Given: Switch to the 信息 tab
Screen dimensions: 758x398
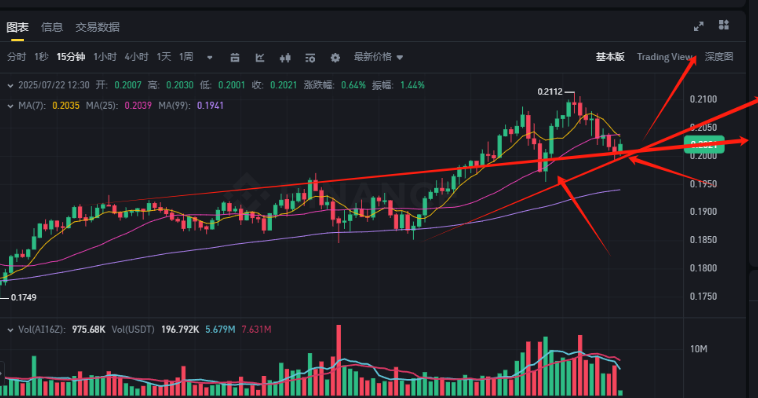Looking at the screenshot, I should pos(52,27).
